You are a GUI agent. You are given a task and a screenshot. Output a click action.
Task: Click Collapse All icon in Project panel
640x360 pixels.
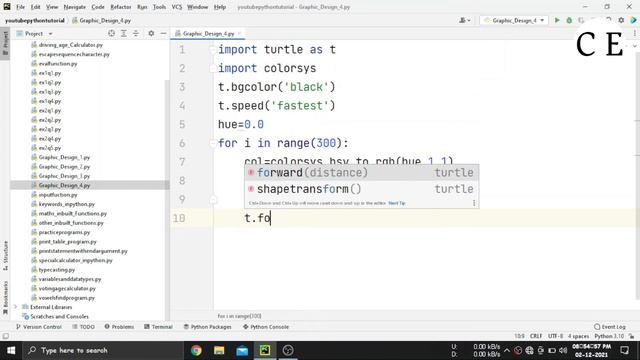click(x=136, y=33)
